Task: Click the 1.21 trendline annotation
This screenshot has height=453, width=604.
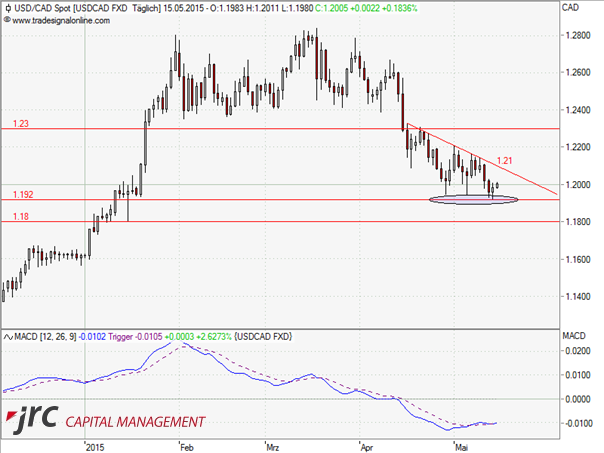Action: pyautogui.click(x=506, y=160)
